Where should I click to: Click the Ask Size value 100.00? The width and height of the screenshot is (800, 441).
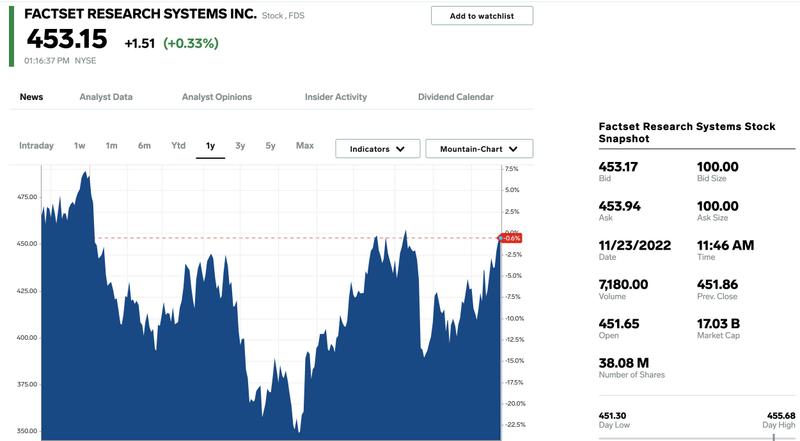pos(717,206)
